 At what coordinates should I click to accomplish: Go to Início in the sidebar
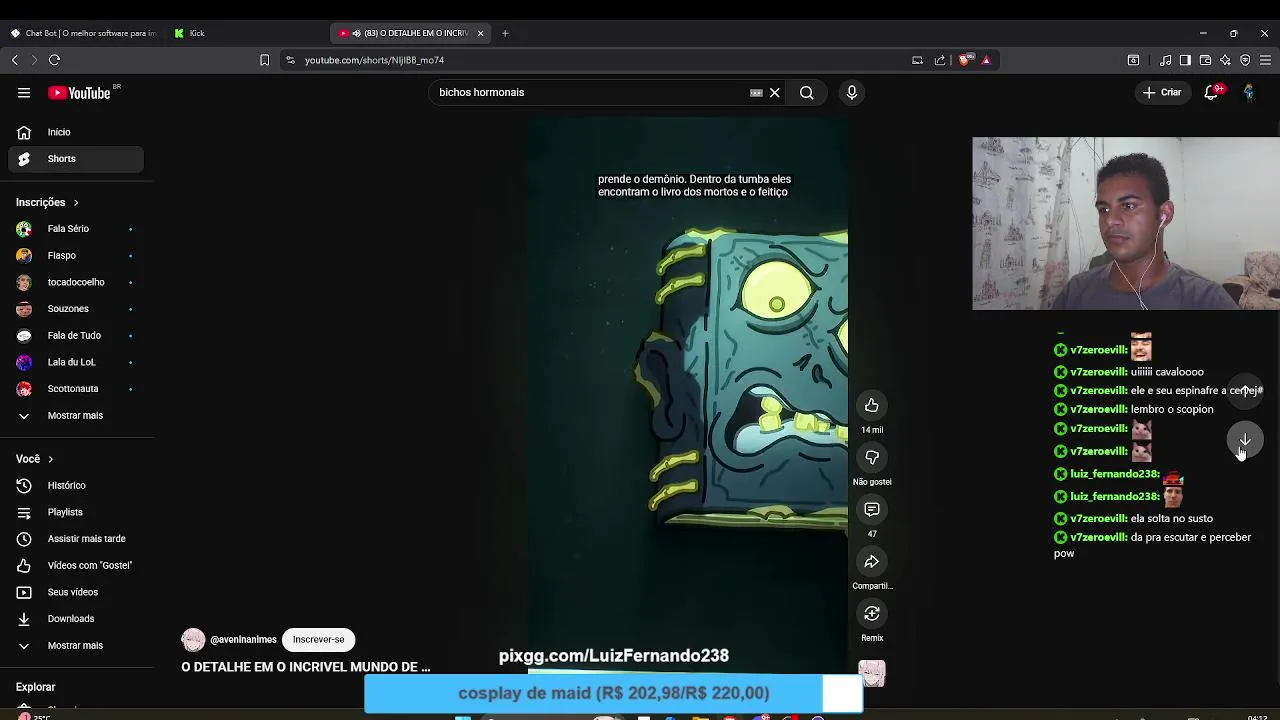coord(76,132)
